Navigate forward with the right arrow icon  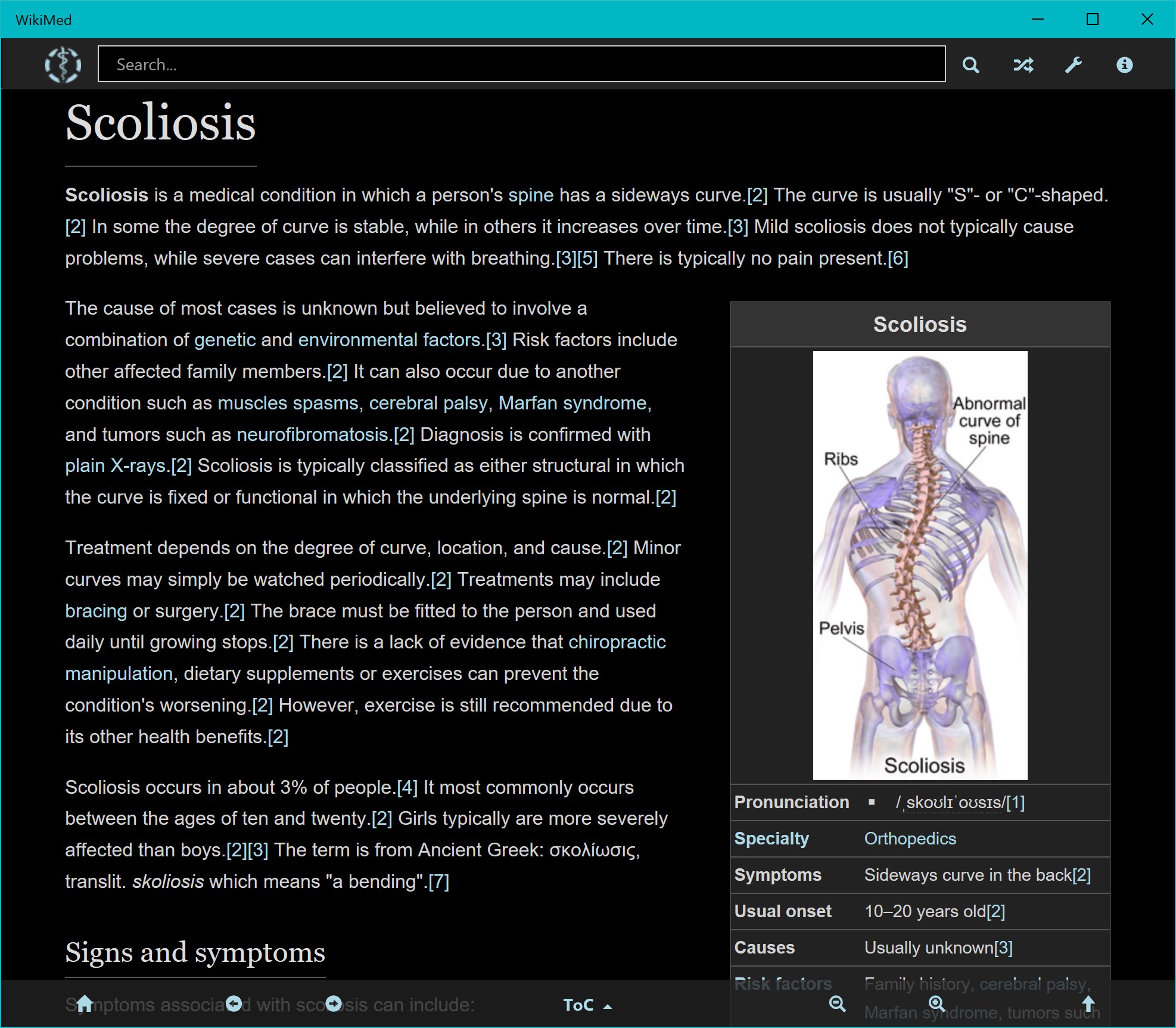(x=335, y=1004)
